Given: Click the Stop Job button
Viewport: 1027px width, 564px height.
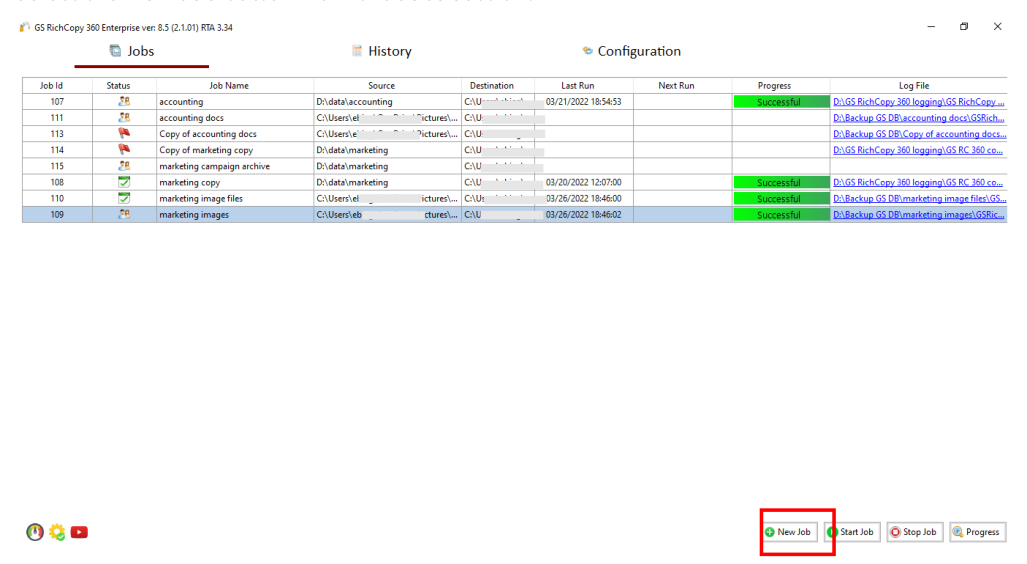Looking at the screenshot, I should tap(914, 532).
